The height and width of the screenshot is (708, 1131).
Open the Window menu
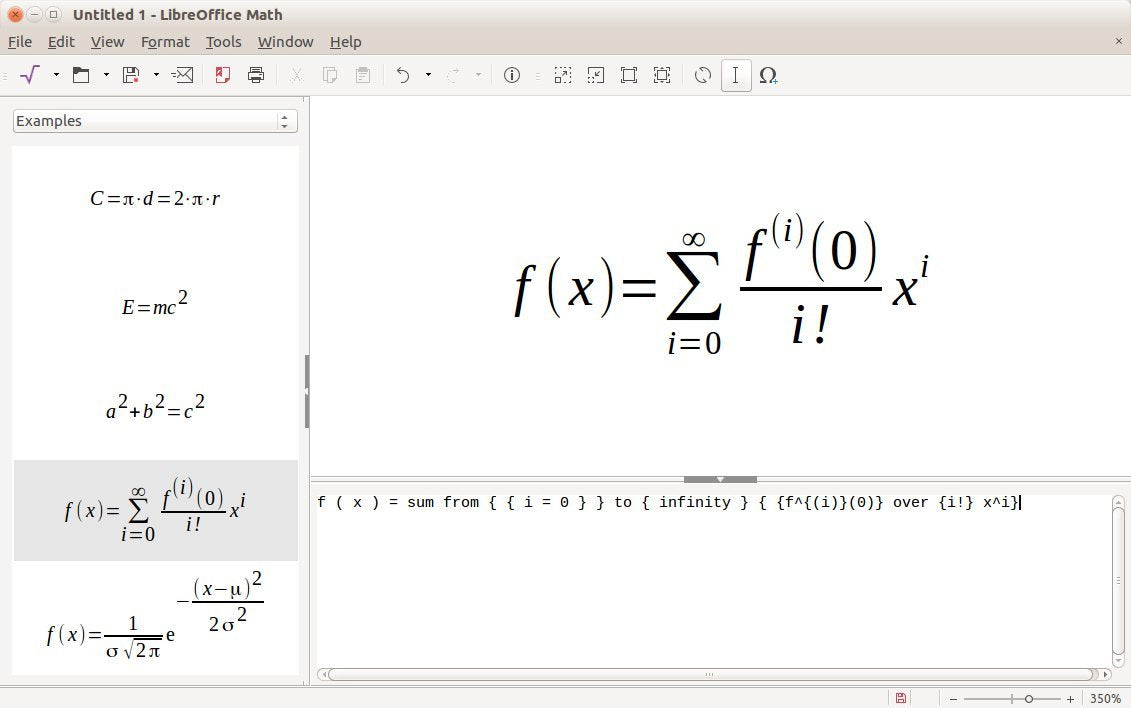(x=286, y=42)
